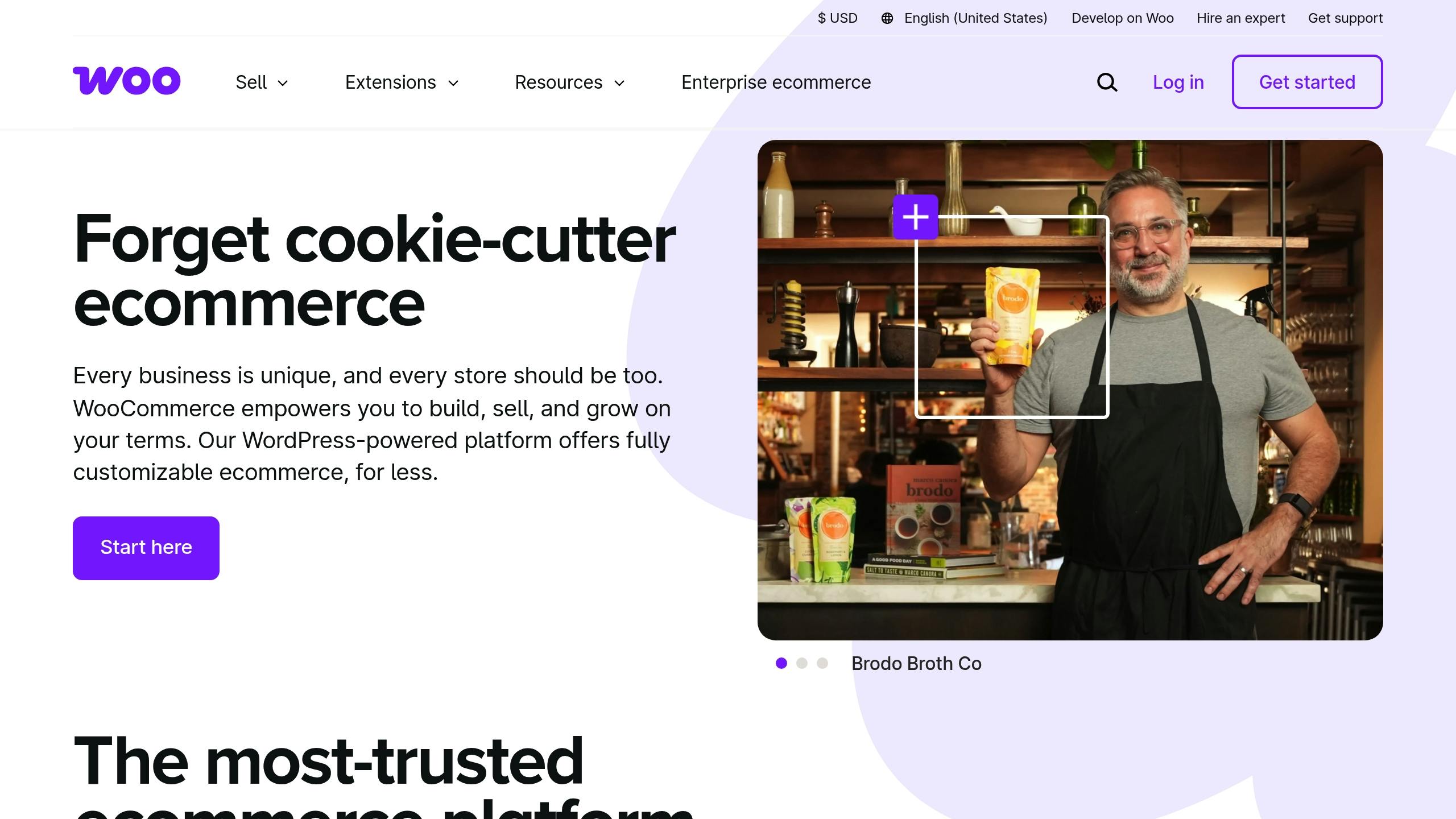Click the Log in button
This screenshot has height=819, width=1456.
click(x=1178, y=82)
